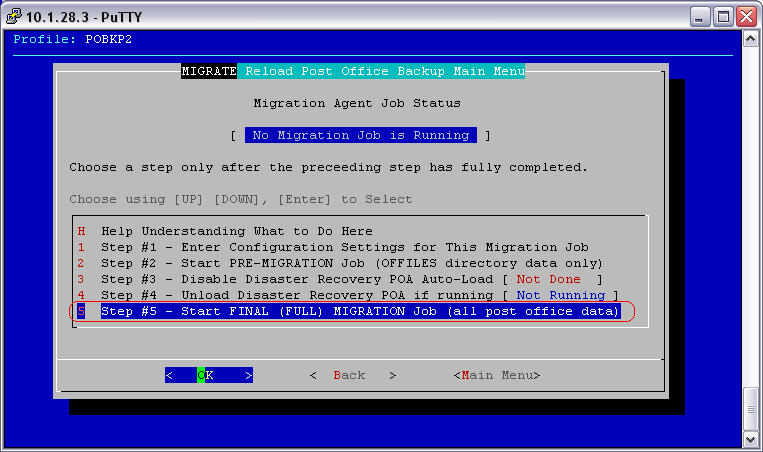Click scrollbar down arrow in PuTTY window
The image size is (763, 452).
tap(750, 439)
